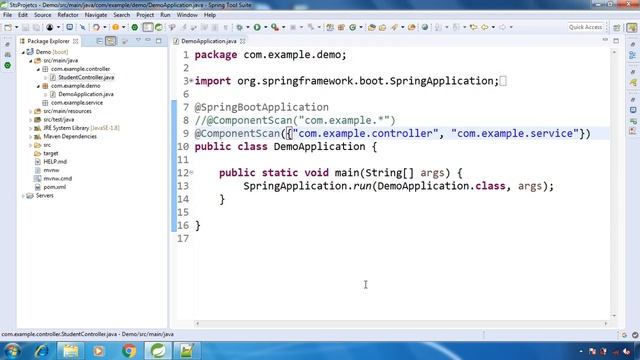Select the DemoApplication.java editor tab
The image size is (640, 360).
(209, 41)
